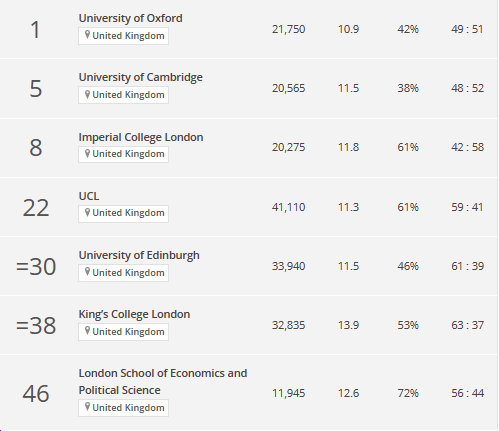Click the location pin under University of Edinburgh
499x431 pixels.
87,272
